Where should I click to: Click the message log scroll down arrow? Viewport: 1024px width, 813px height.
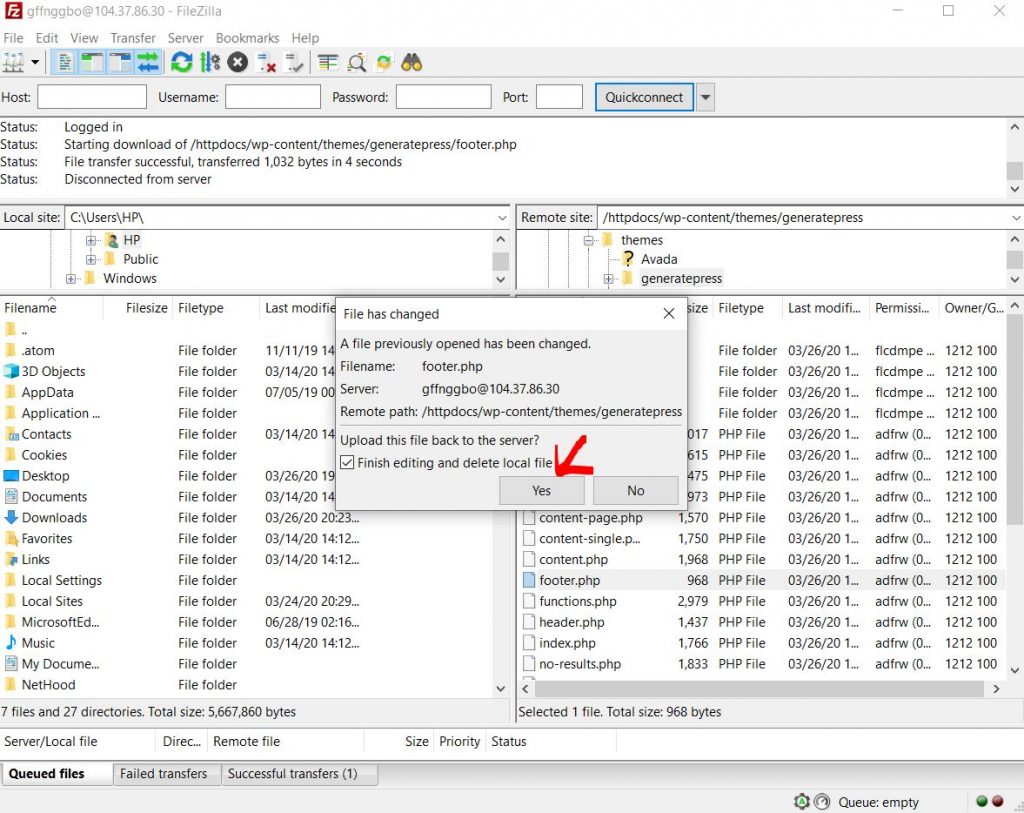tap(1014, 189)
